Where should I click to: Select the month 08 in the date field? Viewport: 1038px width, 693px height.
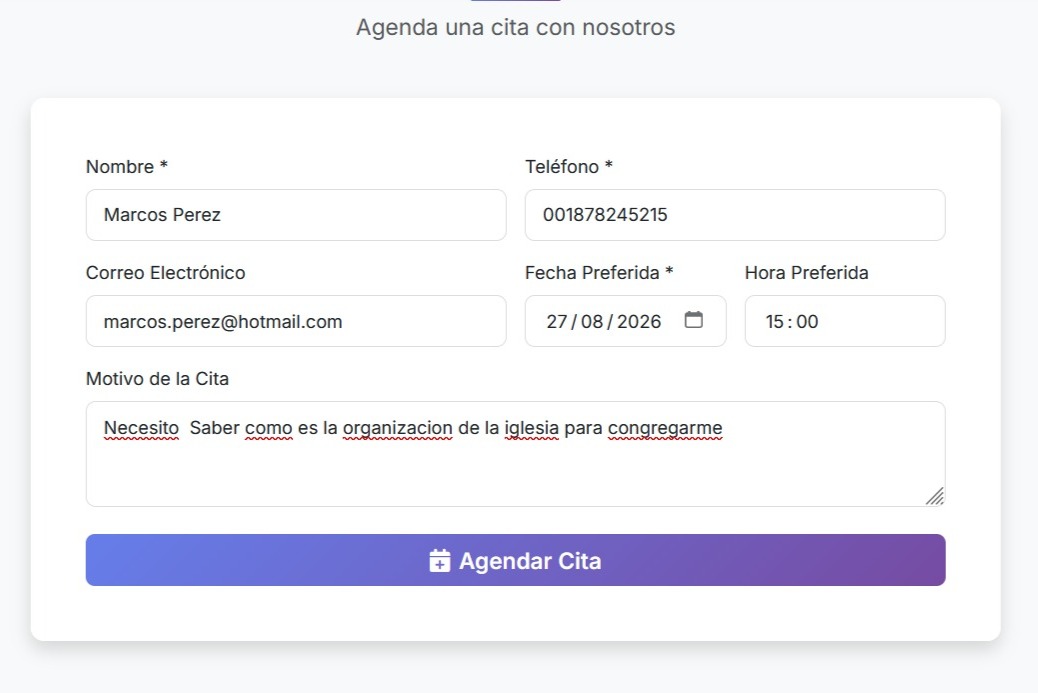[592, 322]
